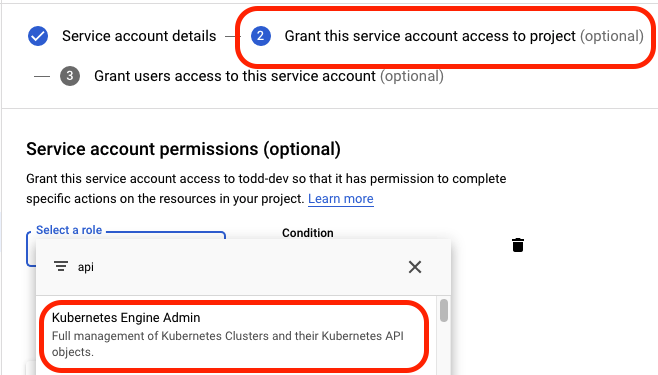This screenshot has height=375, width=658.
Task: Click the step 2 number circle
Action: [x=261, y=36]
